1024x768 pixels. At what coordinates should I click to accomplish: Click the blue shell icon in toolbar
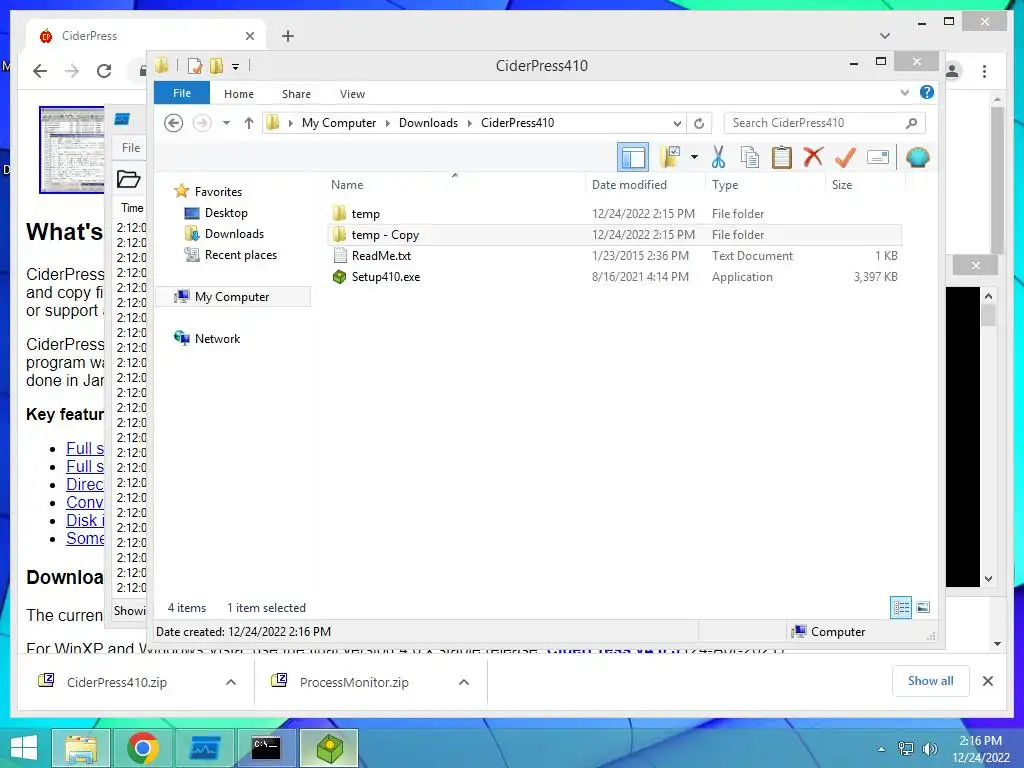pyautogui.click(x=918, y=157)
